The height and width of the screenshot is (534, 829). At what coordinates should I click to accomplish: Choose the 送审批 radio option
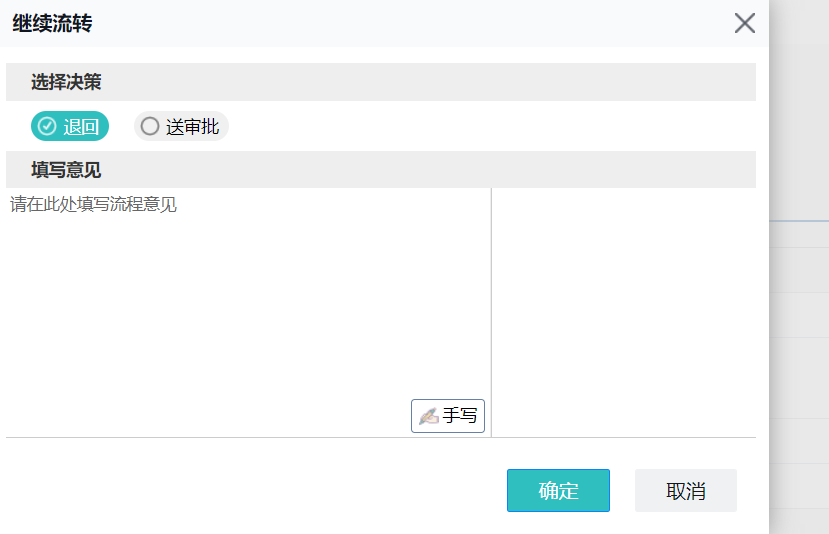click(x=181, y=127)
